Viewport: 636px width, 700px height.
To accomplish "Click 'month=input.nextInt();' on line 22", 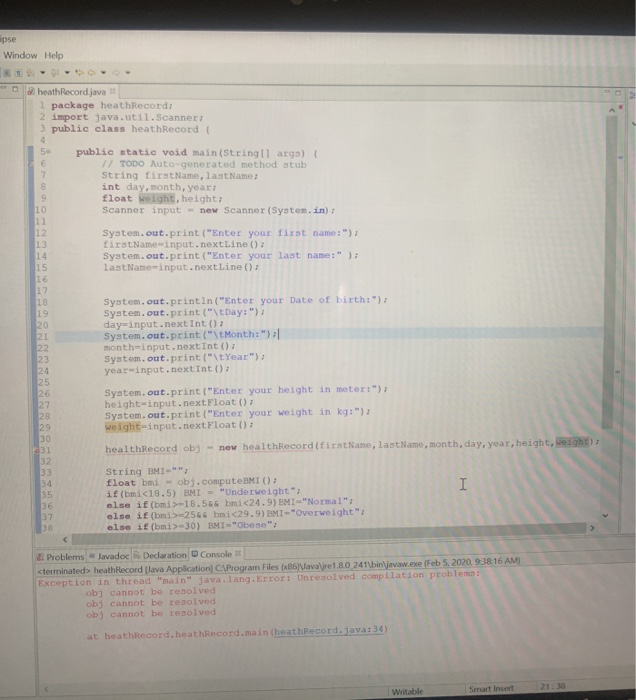I will 170,346.
